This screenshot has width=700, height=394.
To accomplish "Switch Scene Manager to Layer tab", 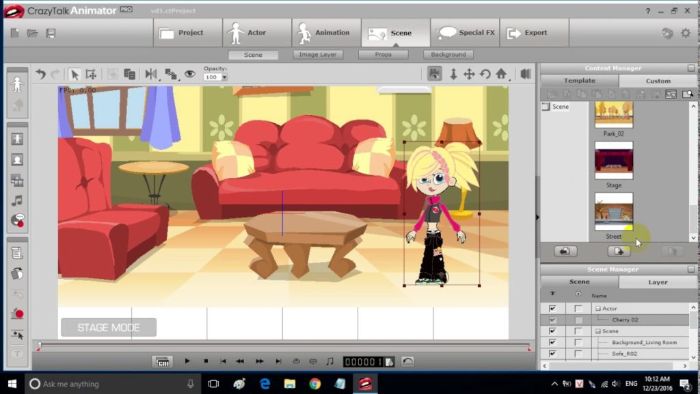I will pyautogui.click(x=658, y=282).
